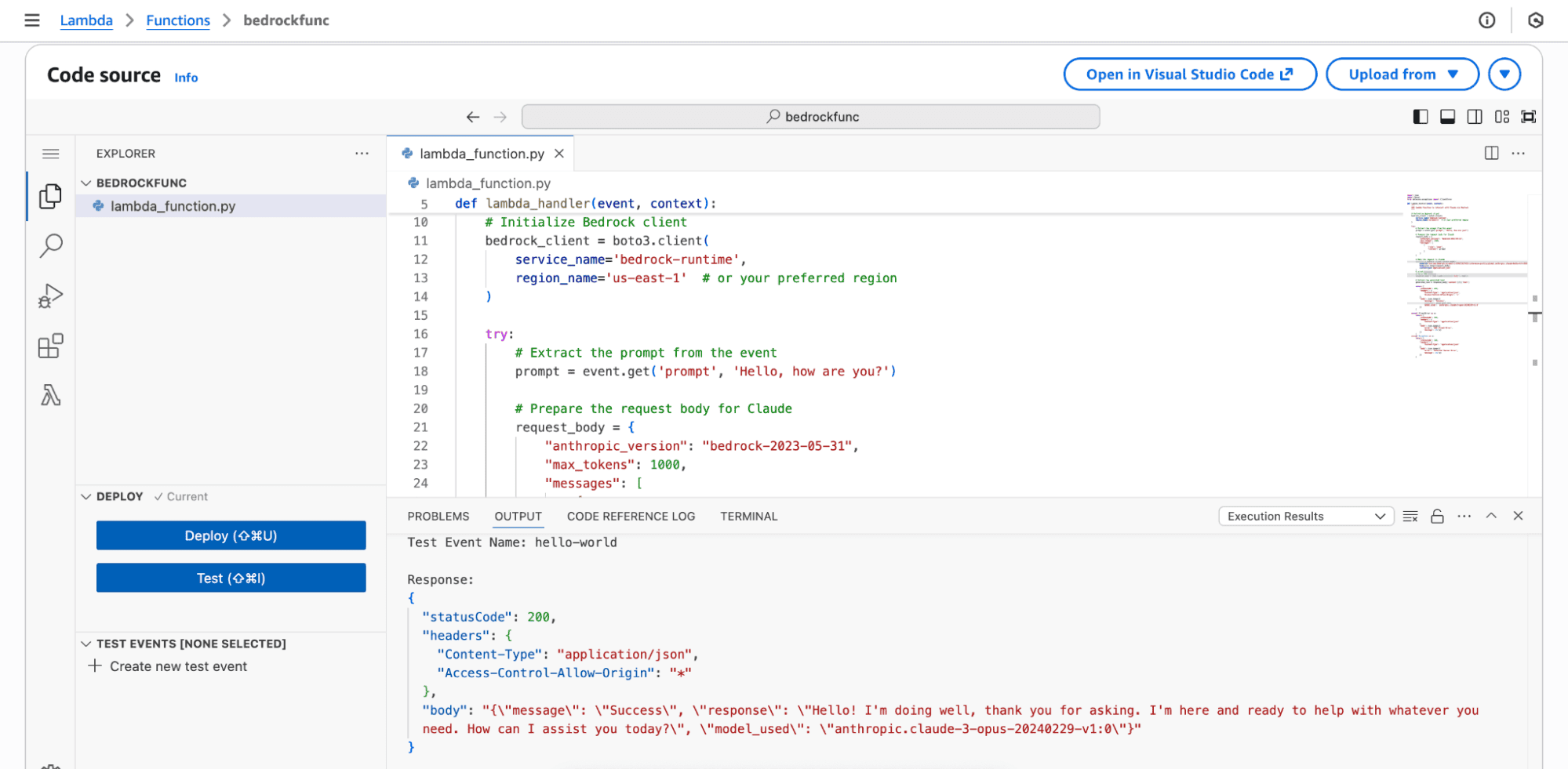The height and width of the screenshot is (769, 1568).
Task: Toggle the bottom panel visibility
Action: [x=1447, y=116]
